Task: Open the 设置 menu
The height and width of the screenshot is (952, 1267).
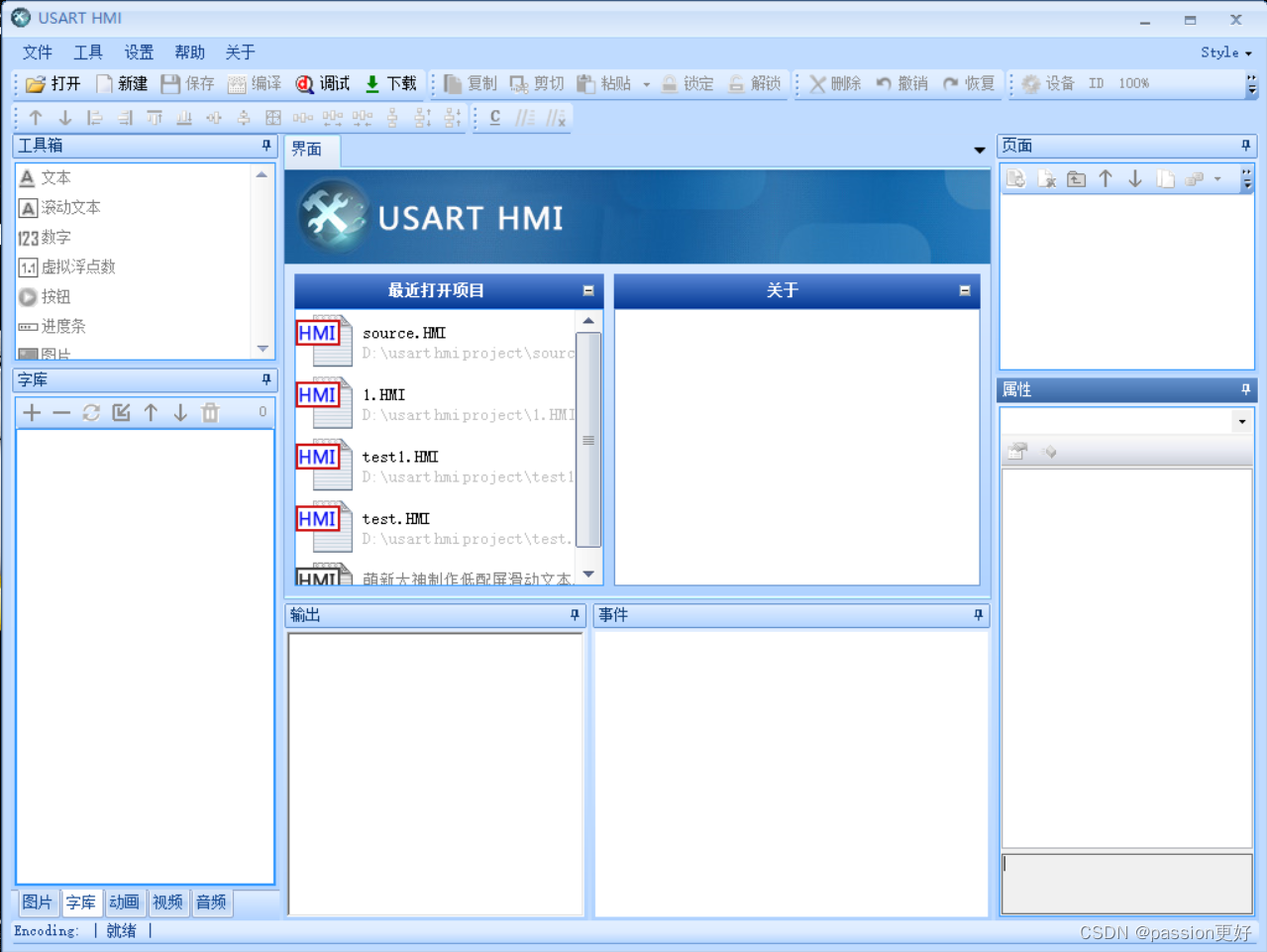Action: pyautogui.click(x=139, y=53)
